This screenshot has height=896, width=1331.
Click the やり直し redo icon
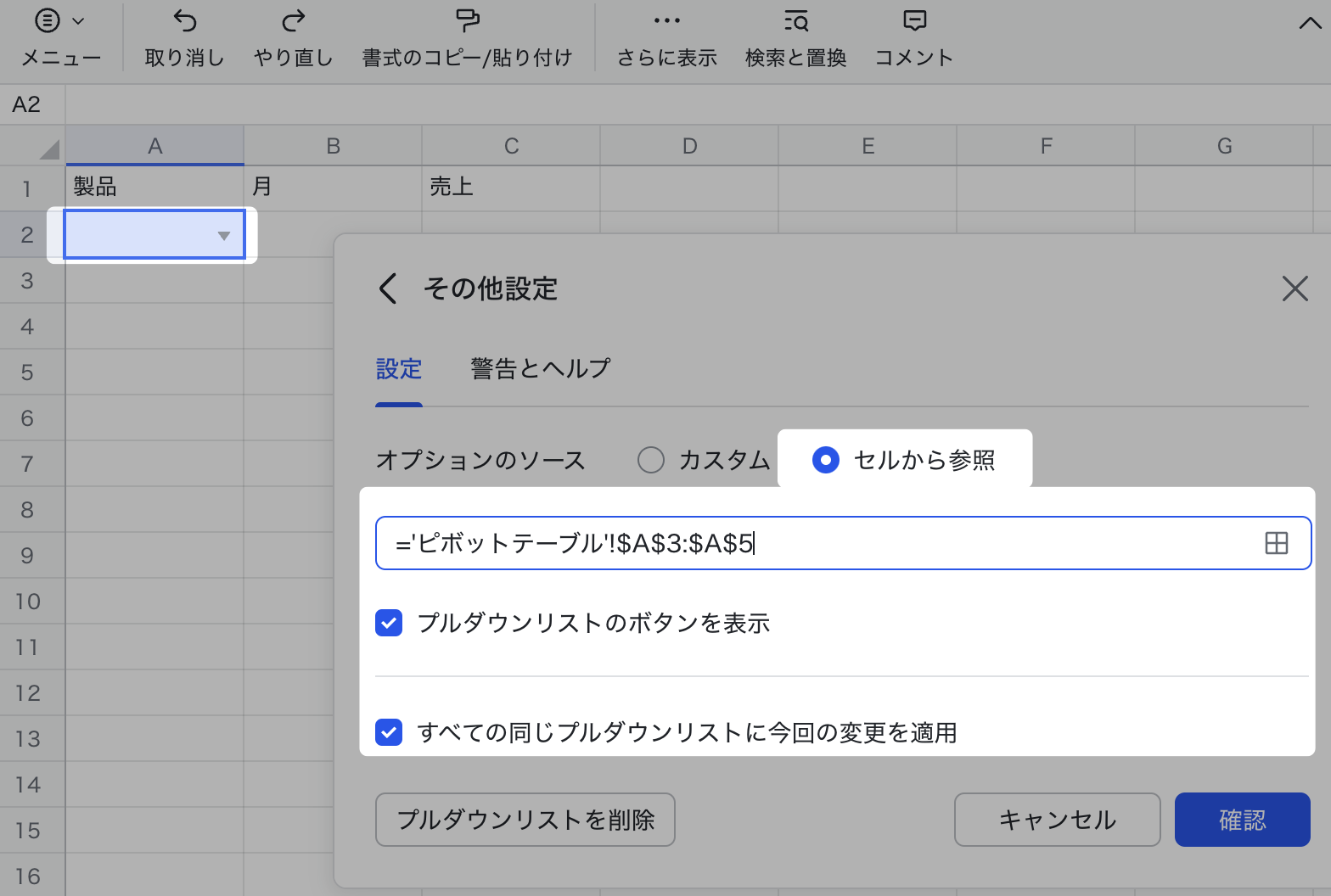(293, 21)
